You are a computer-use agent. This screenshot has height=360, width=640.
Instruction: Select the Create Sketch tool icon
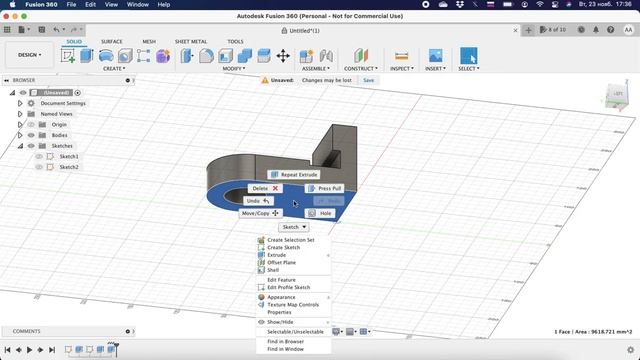(68, 56)
